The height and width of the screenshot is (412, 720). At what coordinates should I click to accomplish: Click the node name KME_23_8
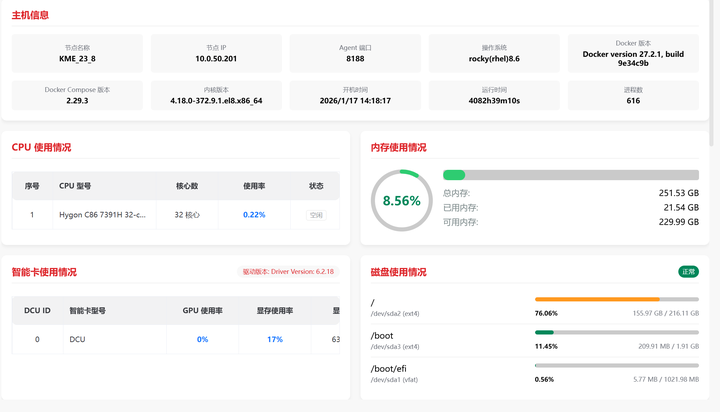[77, 59]
